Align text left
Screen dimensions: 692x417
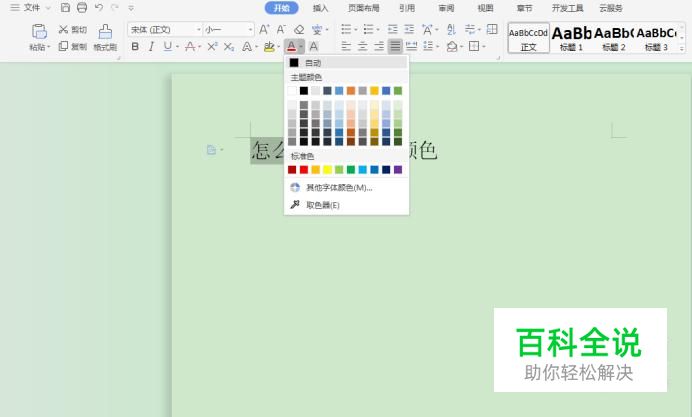pos(346,46)
